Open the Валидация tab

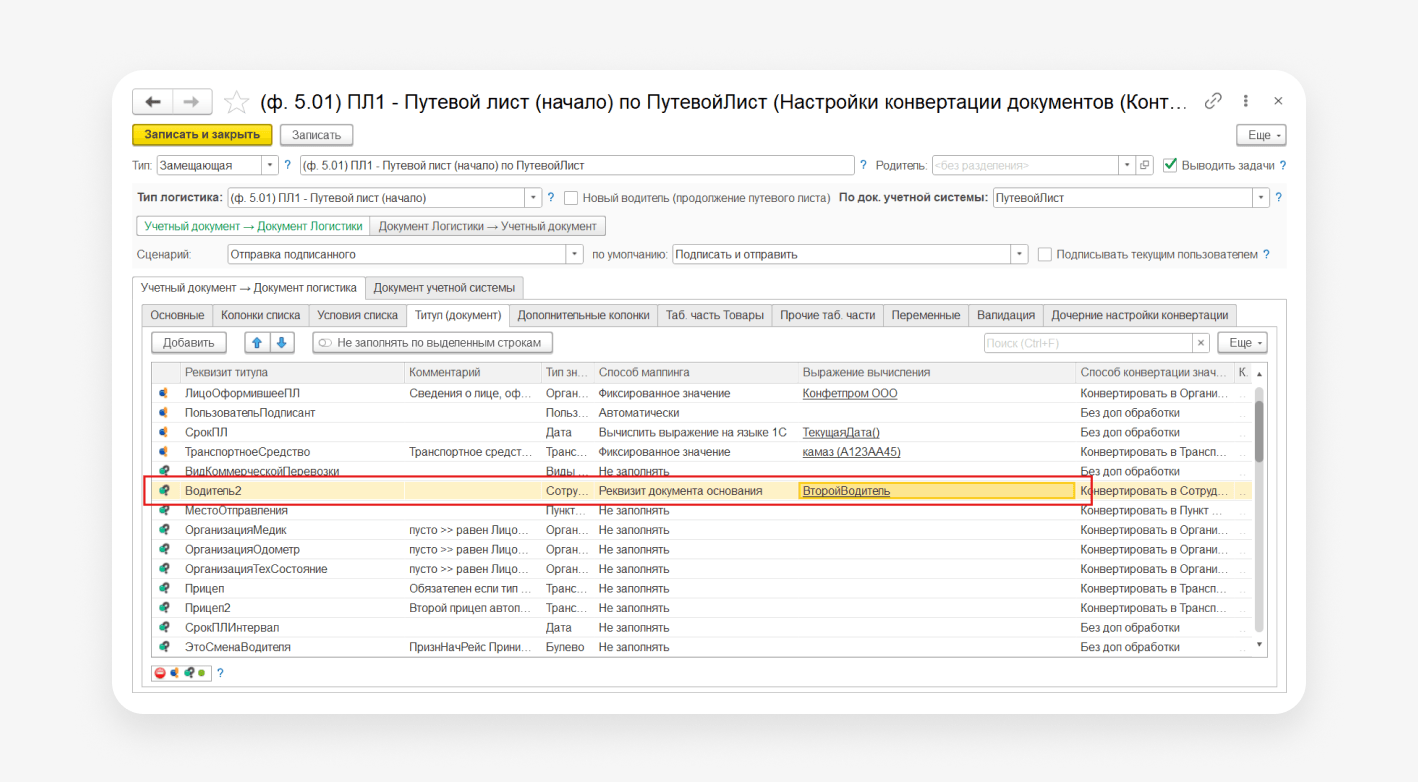point(1006,315)
